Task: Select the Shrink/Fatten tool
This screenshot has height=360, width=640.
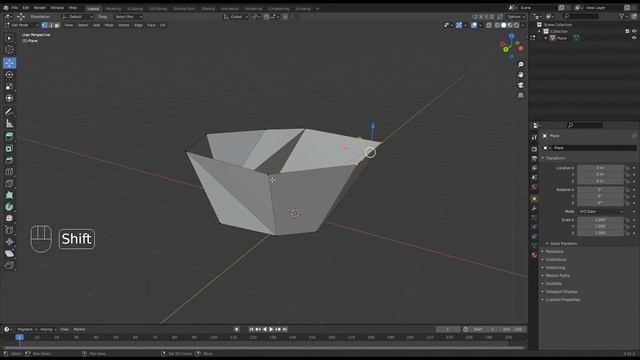Action: tap(9, 242)
